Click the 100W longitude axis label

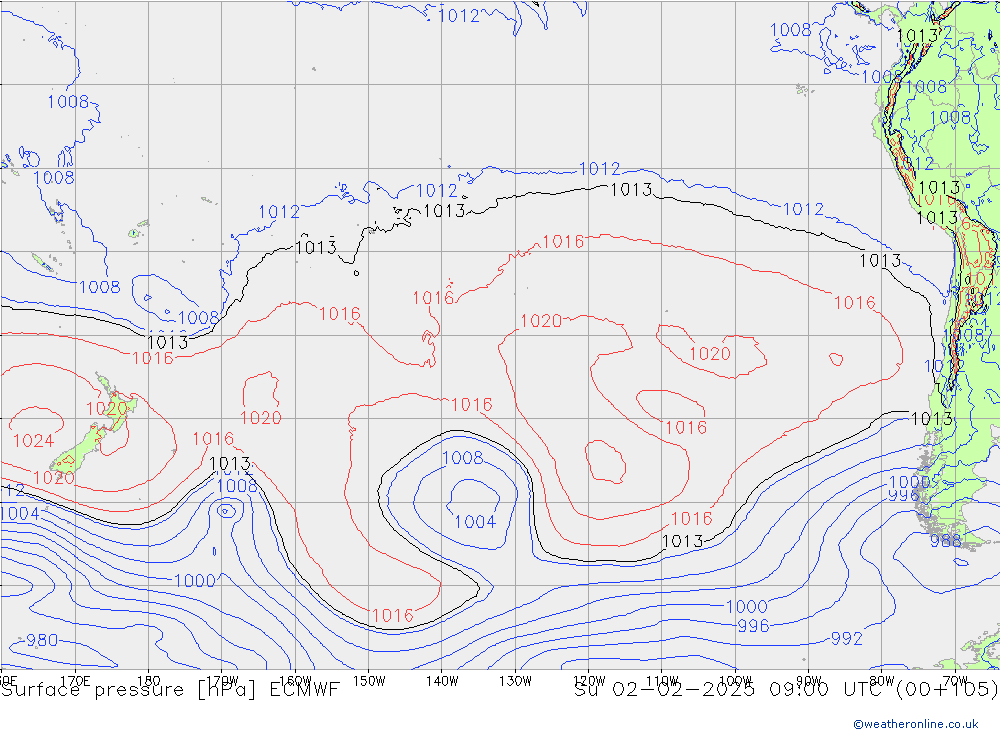click(735, 681)
